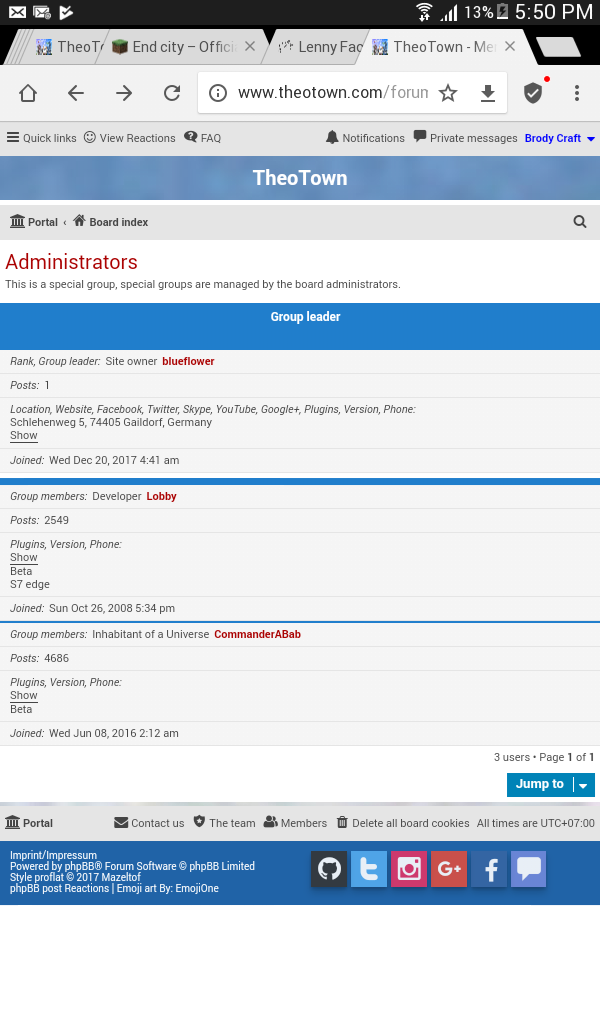Open the forum search magnifier icon
Screen dimensions: 600x1024
tap(580, 222)
